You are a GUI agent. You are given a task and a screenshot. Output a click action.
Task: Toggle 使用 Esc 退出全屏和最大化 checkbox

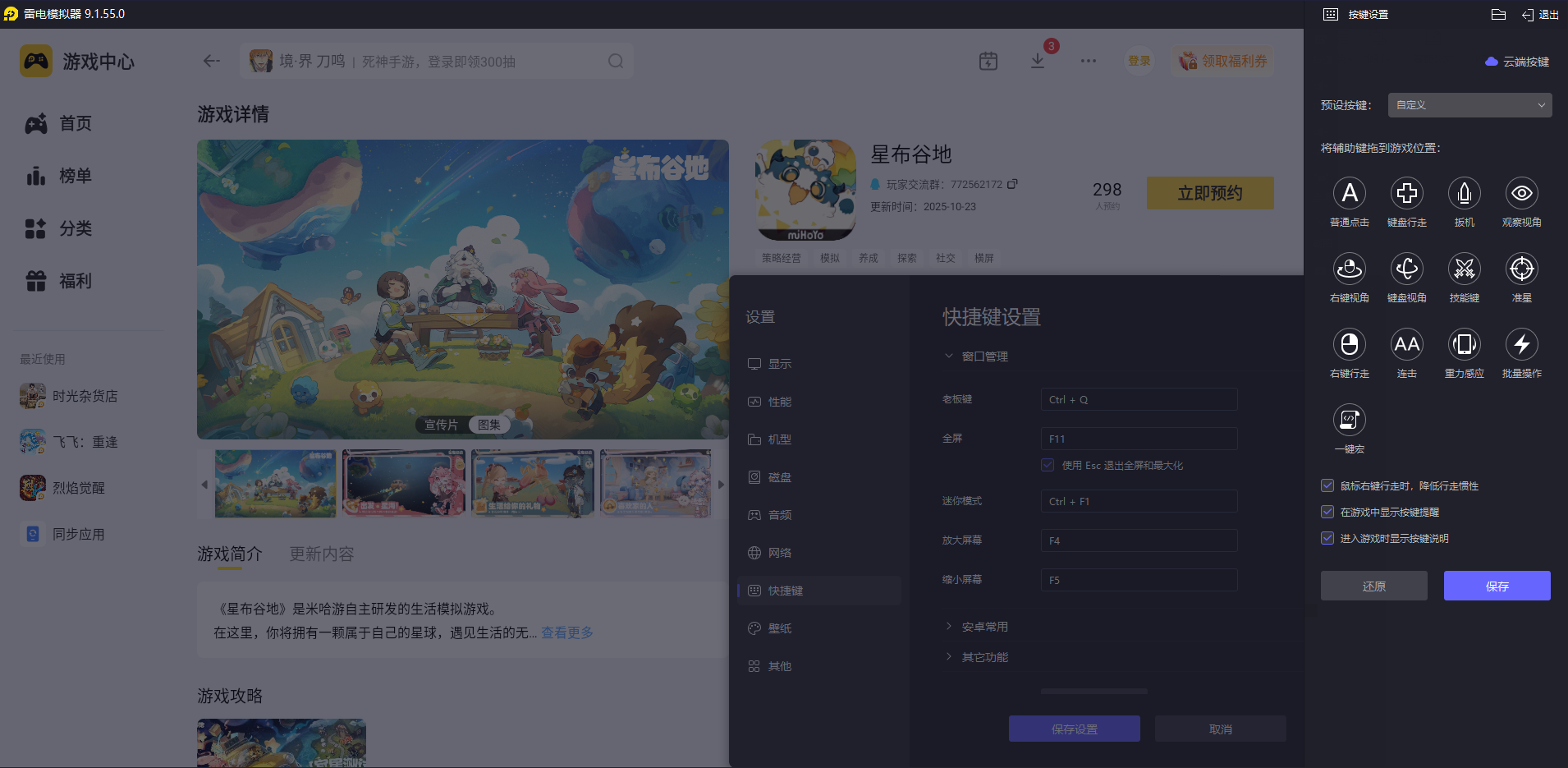1048,465
